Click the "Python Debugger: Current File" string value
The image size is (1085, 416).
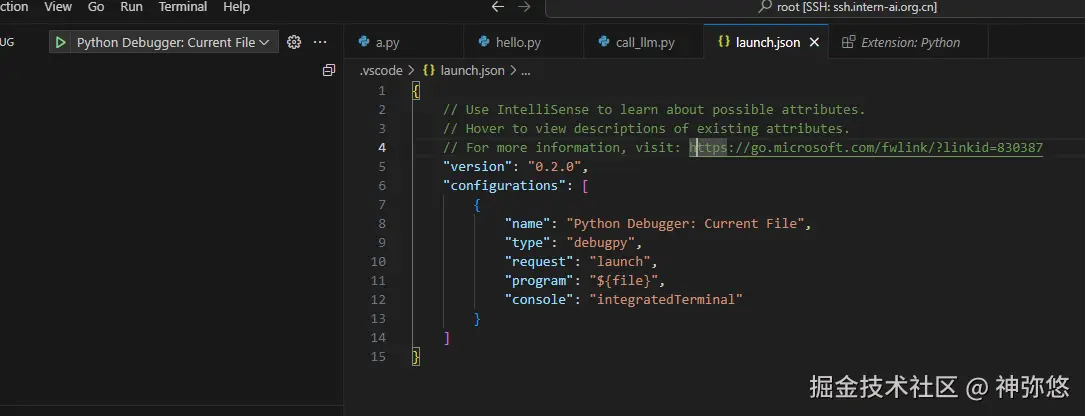[686, 224]
